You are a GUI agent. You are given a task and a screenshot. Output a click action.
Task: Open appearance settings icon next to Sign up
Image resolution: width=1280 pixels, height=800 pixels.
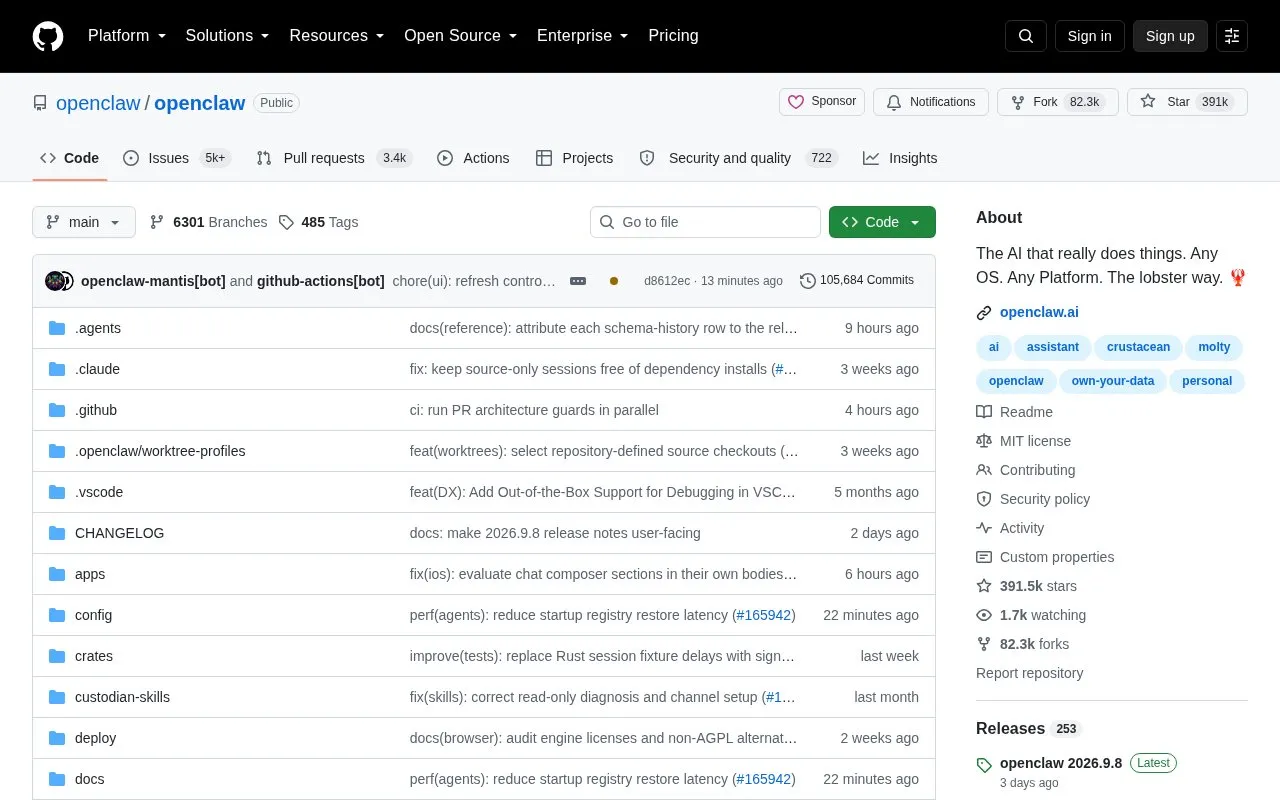point(1232,36)
